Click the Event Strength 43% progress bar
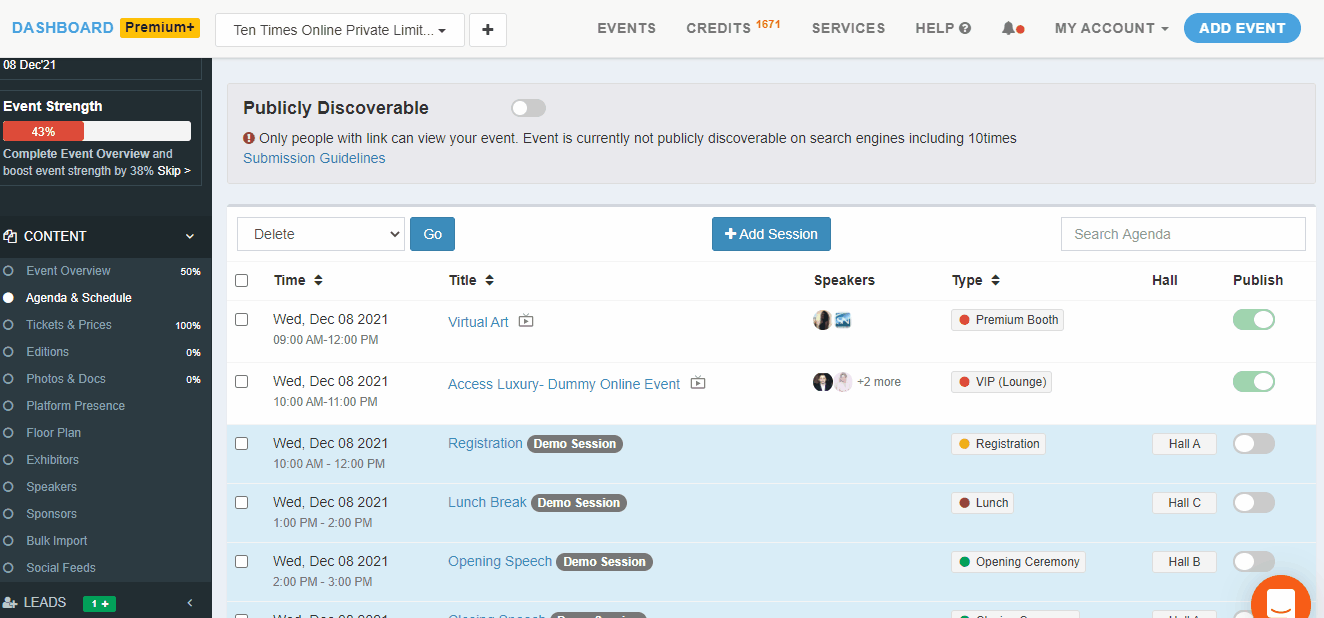Viewport: 1324px width, 618px height. tap(97, 131)
